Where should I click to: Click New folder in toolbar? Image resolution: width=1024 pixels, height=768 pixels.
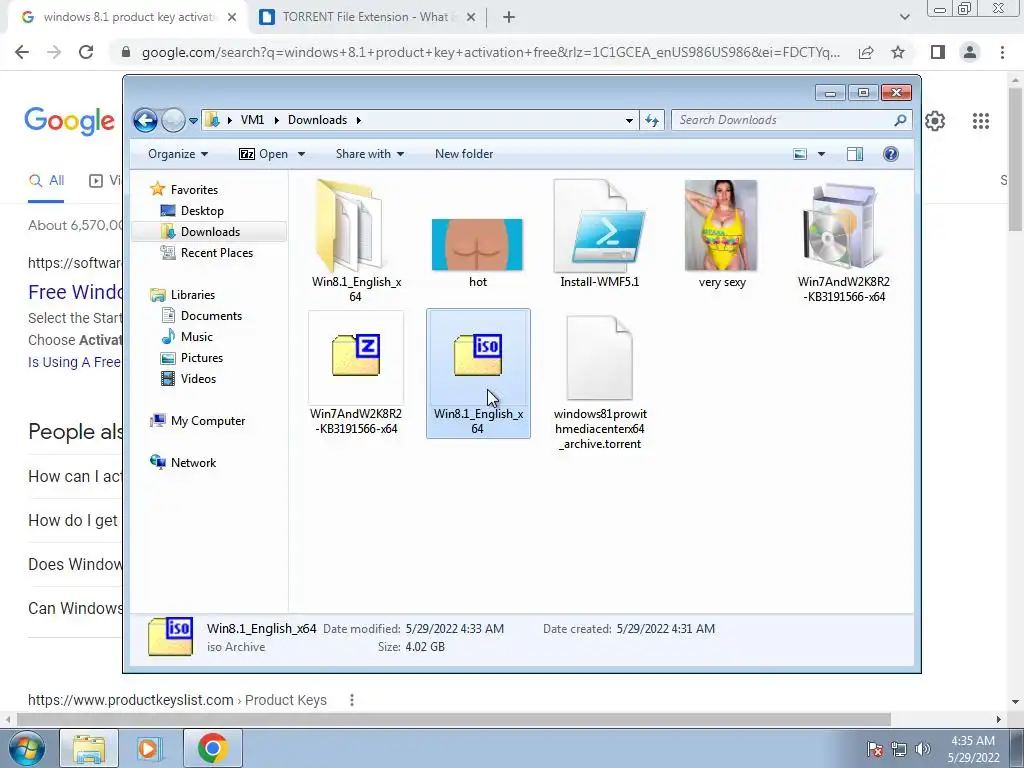pyautogui.click(x=464, y=154)
